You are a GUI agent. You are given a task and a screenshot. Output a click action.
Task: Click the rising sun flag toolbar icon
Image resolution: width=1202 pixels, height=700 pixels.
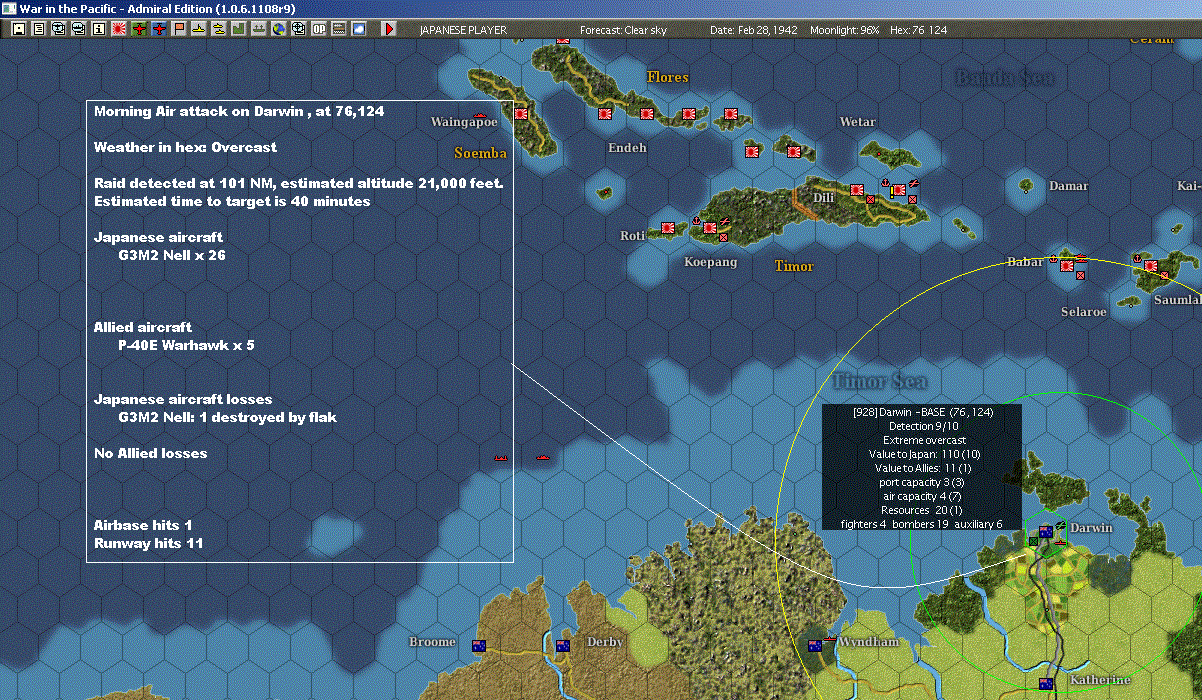pyautogui.click(x=119, y=29)
